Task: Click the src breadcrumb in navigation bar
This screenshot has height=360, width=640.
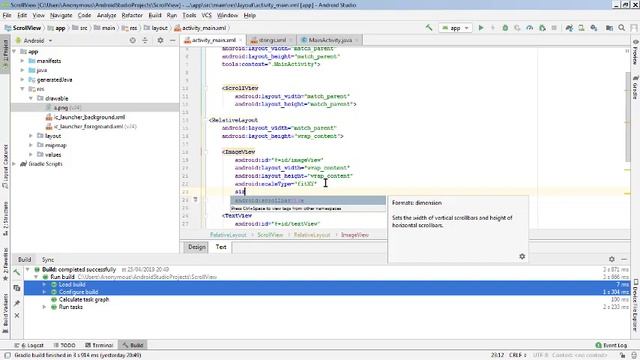Action: coord(80,28)
